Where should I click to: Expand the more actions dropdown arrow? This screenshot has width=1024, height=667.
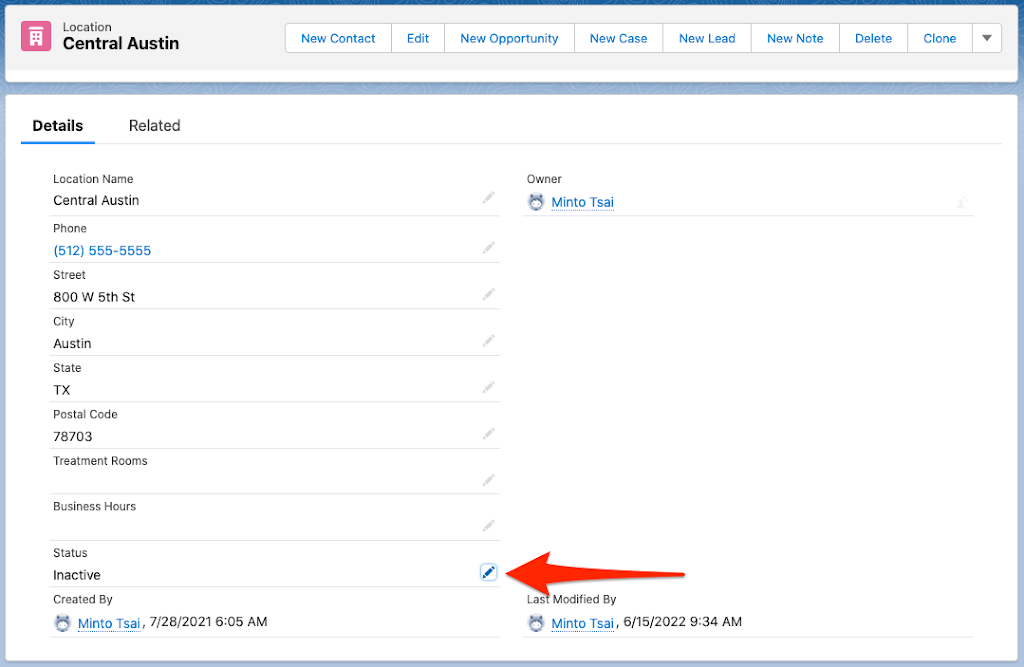coord(986,38)
